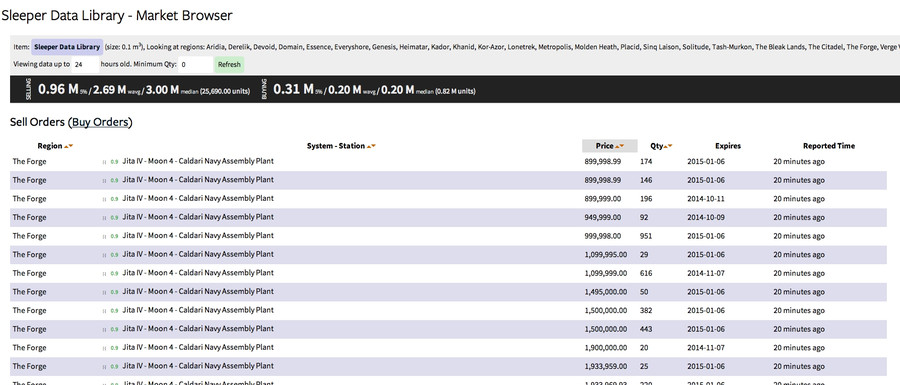Click the Expires column header
This screenshot has width=900, height=385.
728,146
